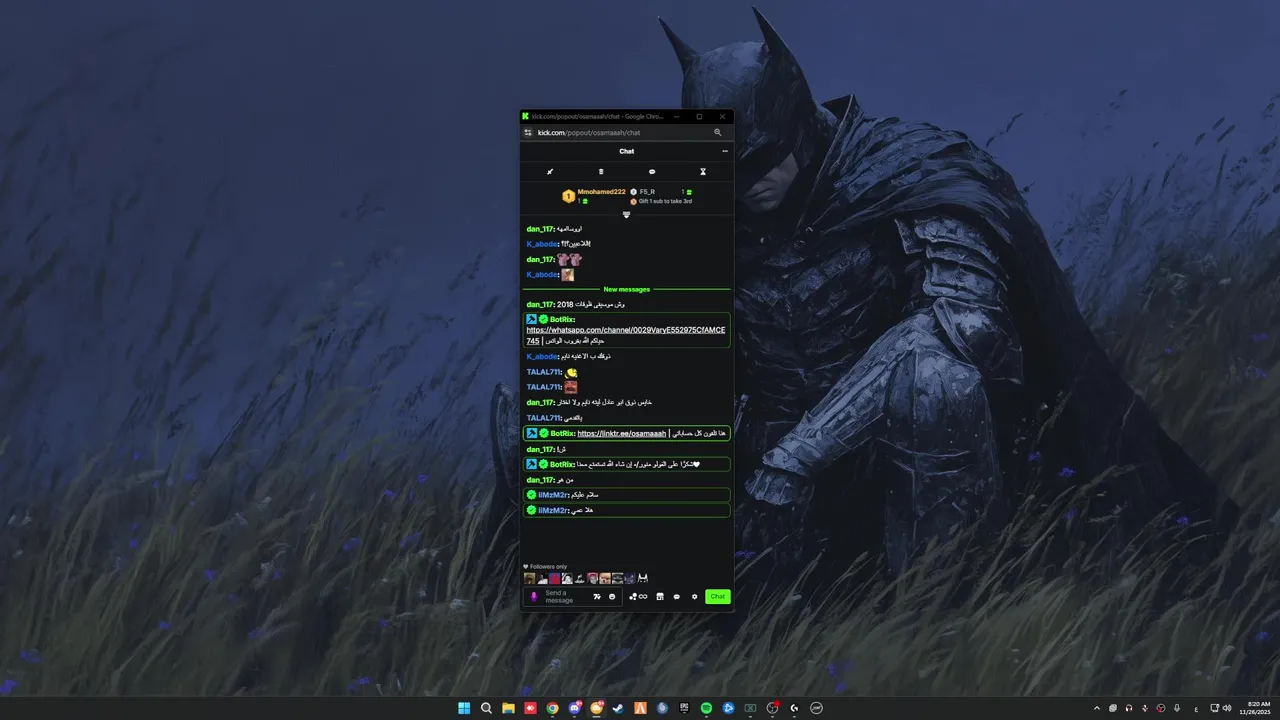Open File Explorer from the taskbar
This screenshot has width=1280, height=720.
click(508, 708)
